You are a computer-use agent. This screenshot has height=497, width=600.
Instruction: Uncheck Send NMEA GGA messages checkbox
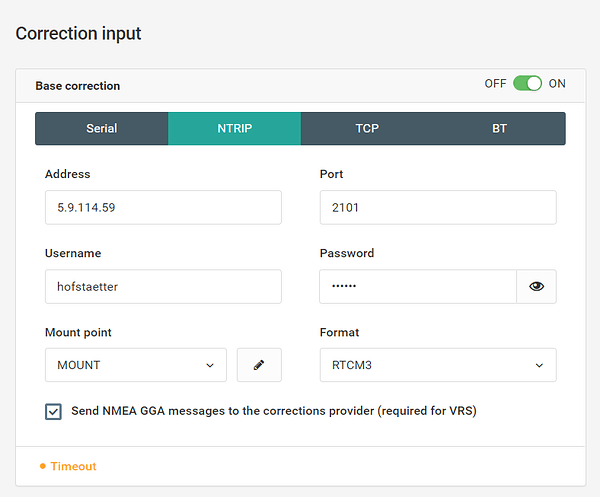tap(53, 412)
